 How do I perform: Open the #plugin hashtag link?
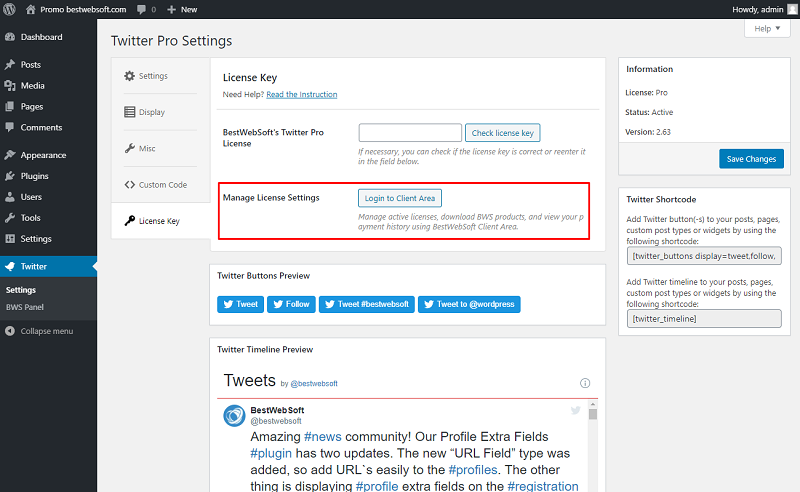pyautogui.click(x=271, y=453)
